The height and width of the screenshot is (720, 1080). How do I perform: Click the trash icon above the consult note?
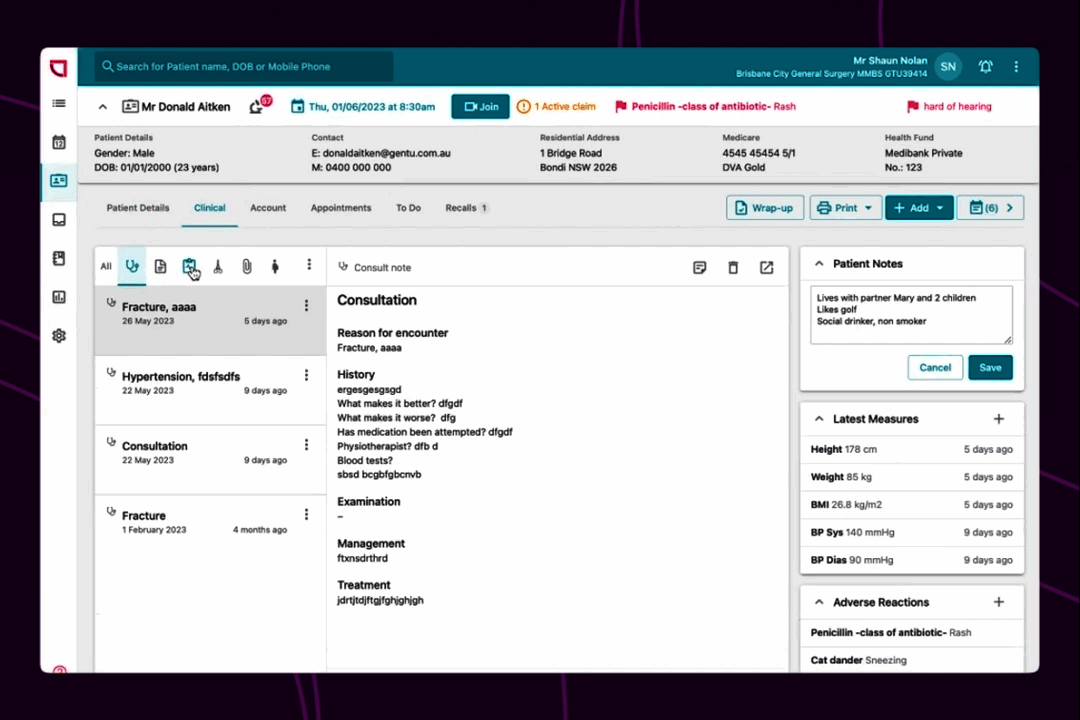coord(733,267)
